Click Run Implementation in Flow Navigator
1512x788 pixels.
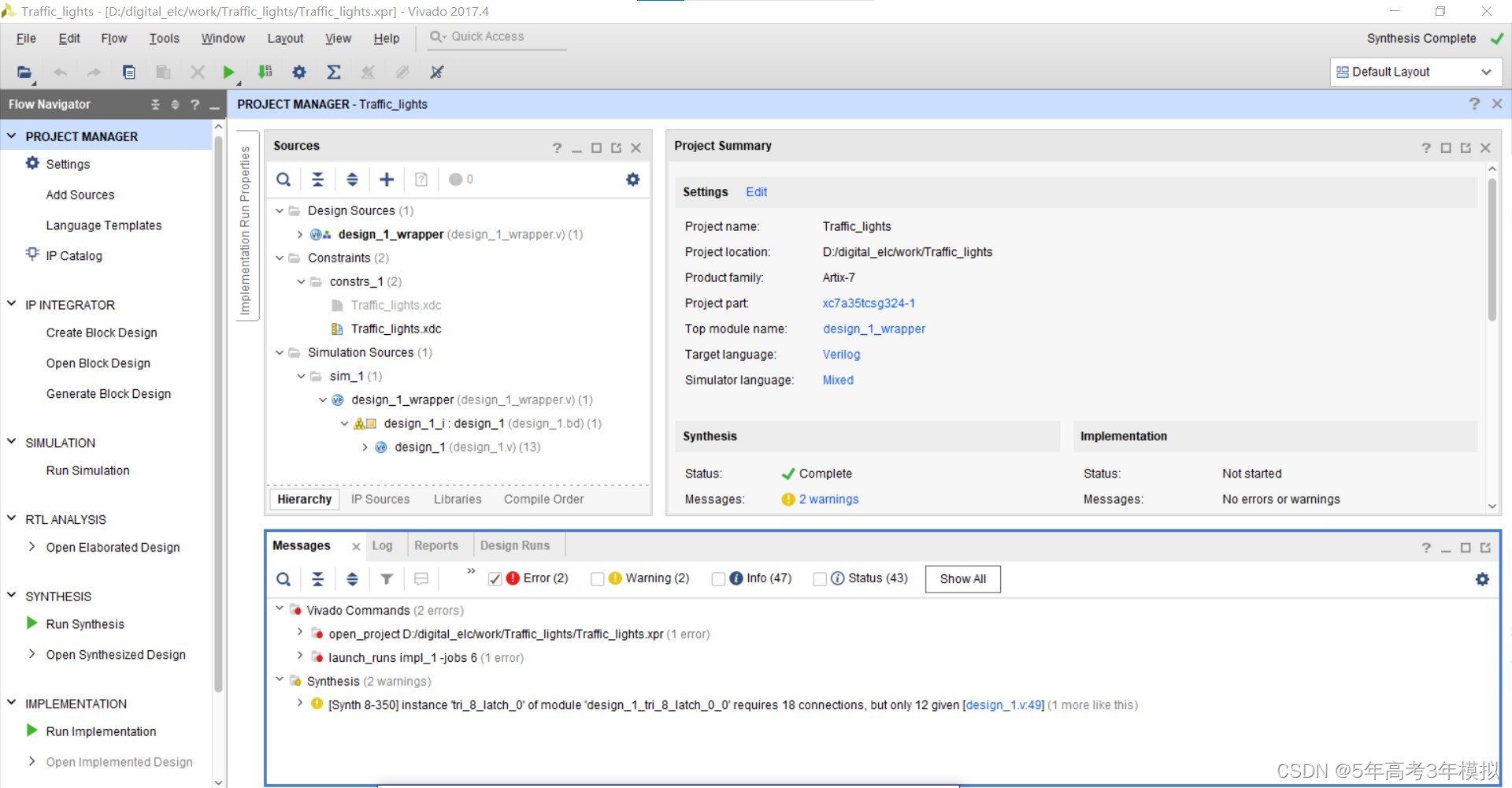(x=101, y=731)
